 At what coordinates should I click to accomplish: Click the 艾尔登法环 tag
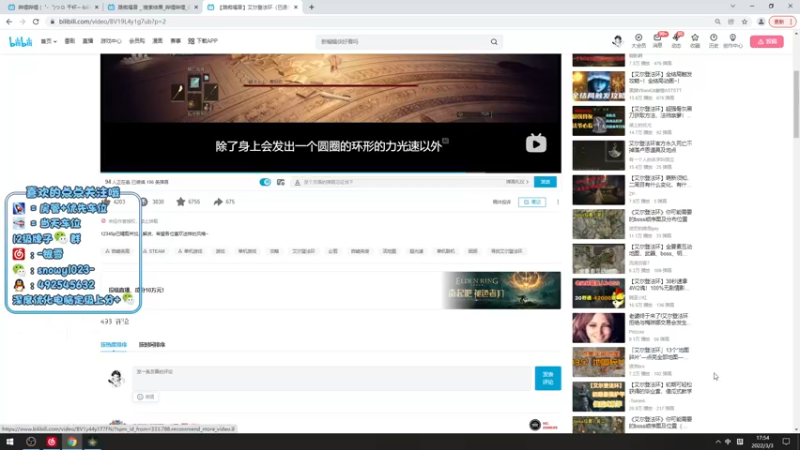click(304, 252)
